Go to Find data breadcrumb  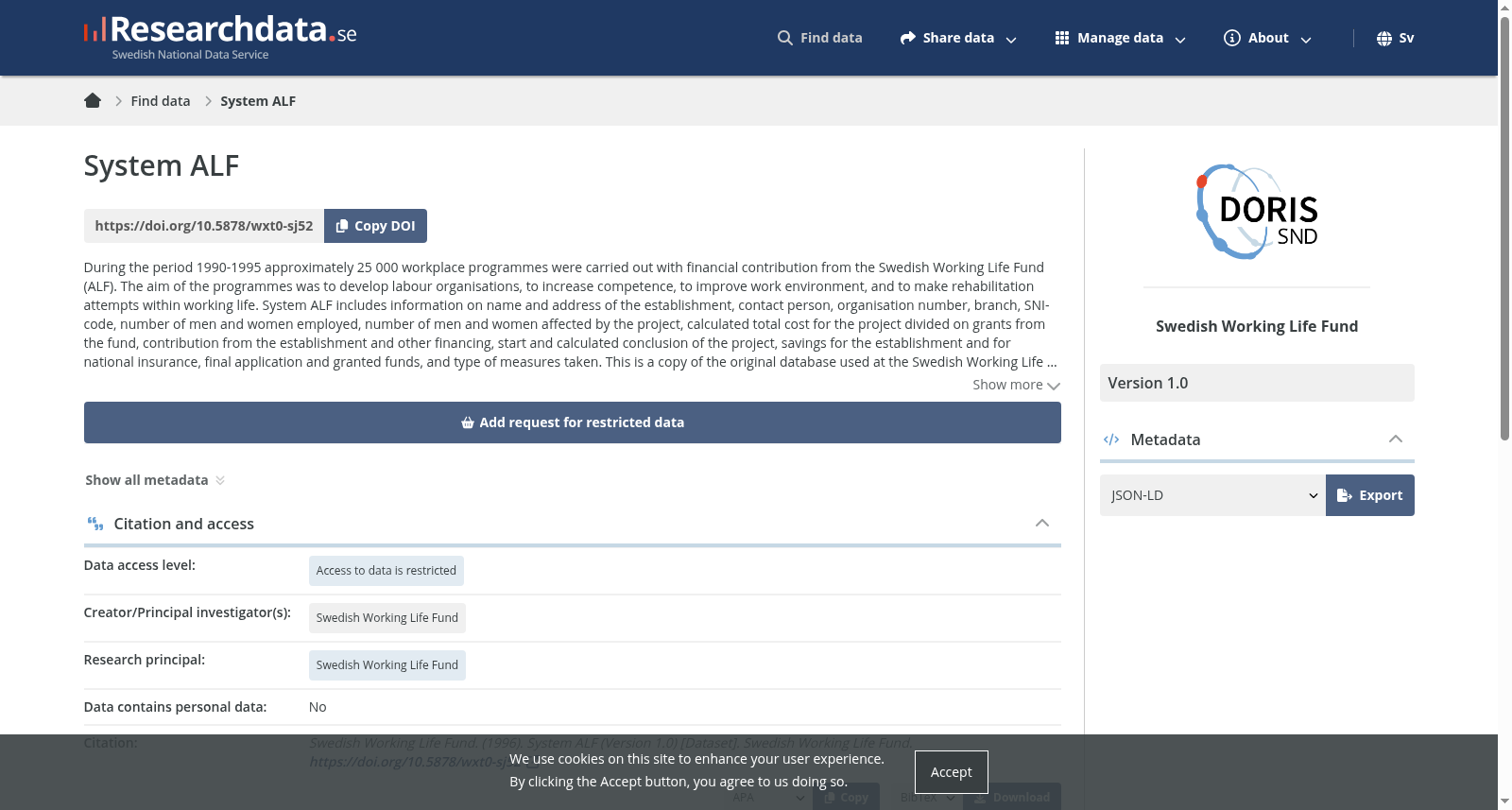pos(161,101)
